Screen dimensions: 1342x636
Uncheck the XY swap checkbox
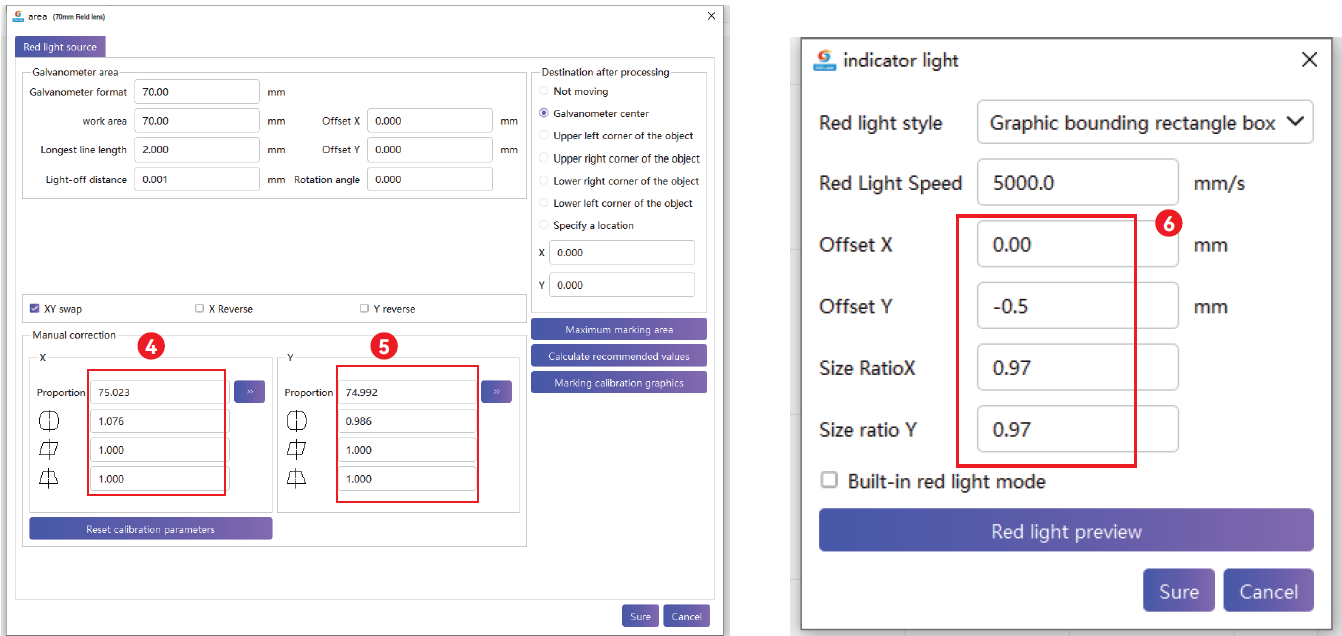35,309
